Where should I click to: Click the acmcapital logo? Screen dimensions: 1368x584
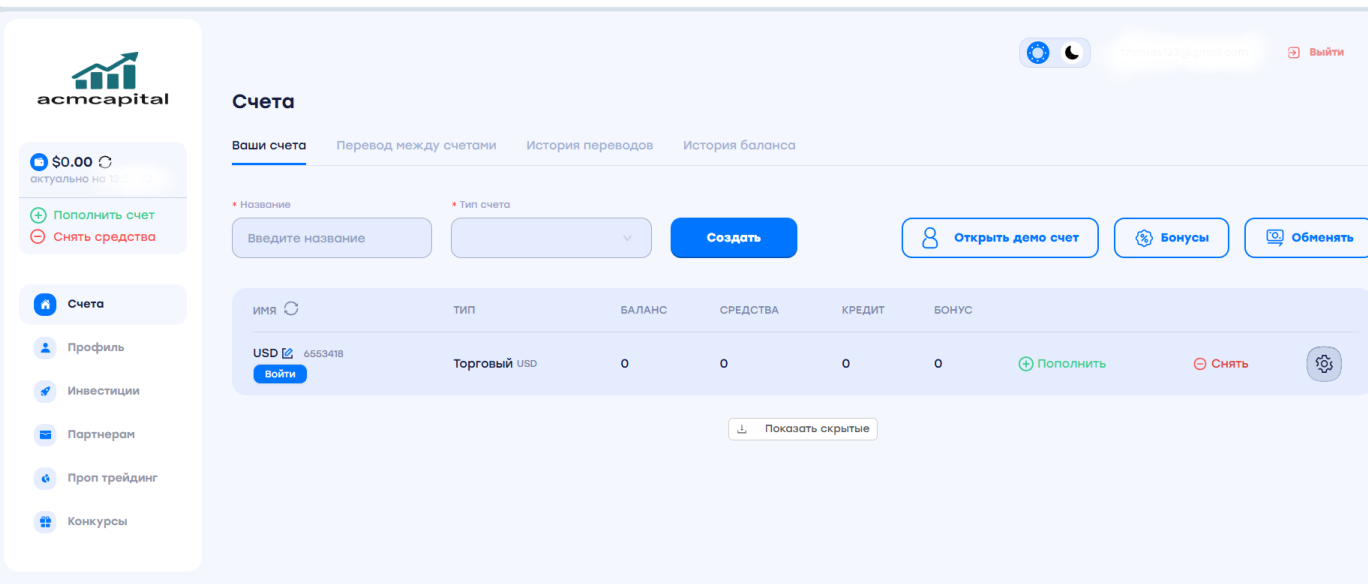pos(103,80)
